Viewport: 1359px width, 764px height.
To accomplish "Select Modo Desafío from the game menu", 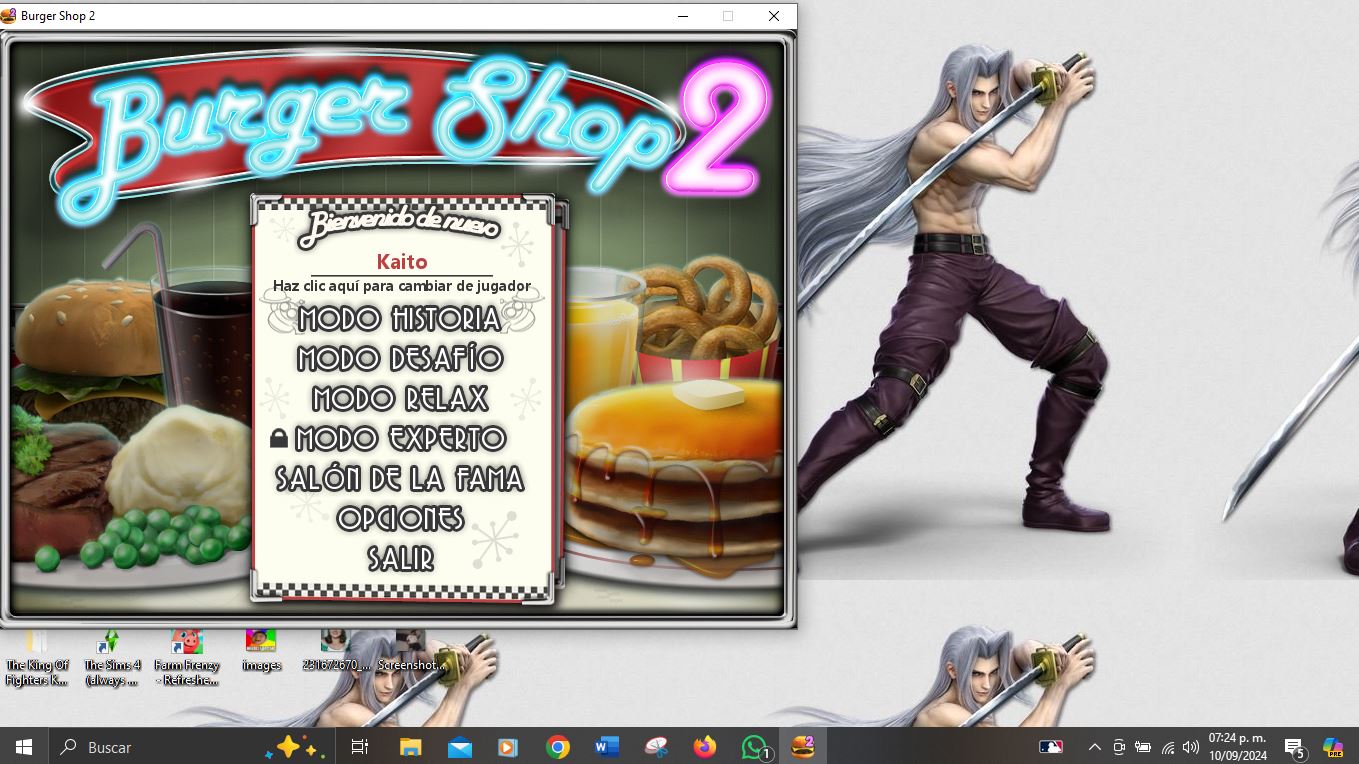I will tap(400, 359).
